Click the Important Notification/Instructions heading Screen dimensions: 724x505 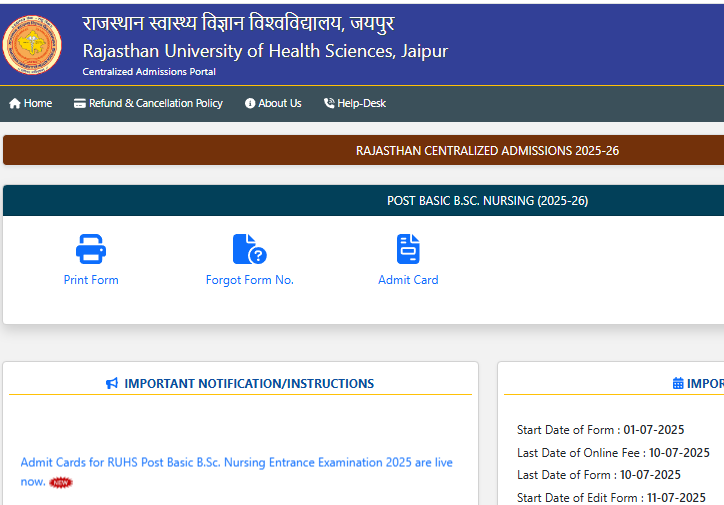pos(249,384)
